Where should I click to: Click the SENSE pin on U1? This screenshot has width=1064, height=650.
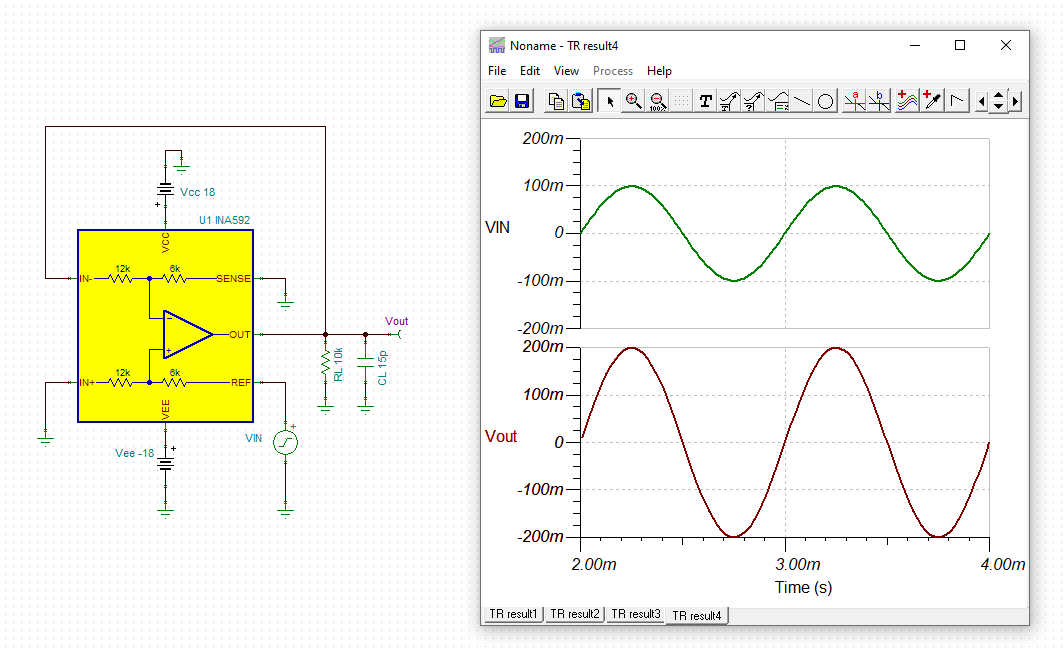point(233,279)
